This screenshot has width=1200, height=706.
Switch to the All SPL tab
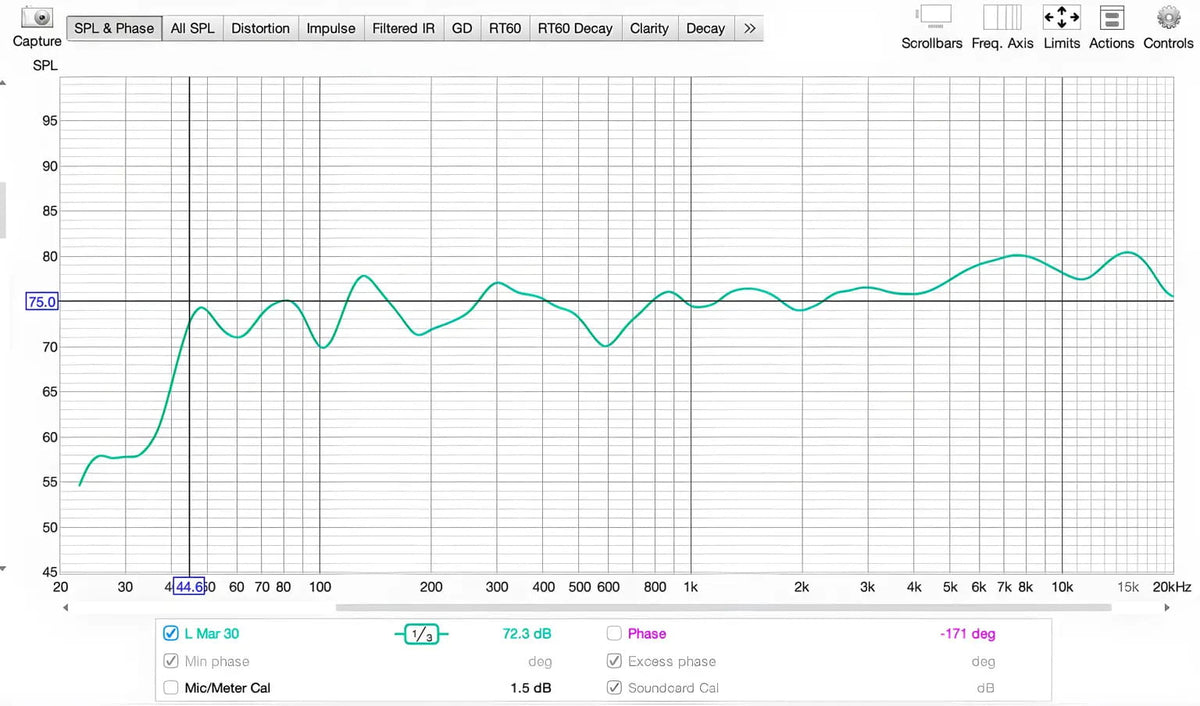pos(192,28)
